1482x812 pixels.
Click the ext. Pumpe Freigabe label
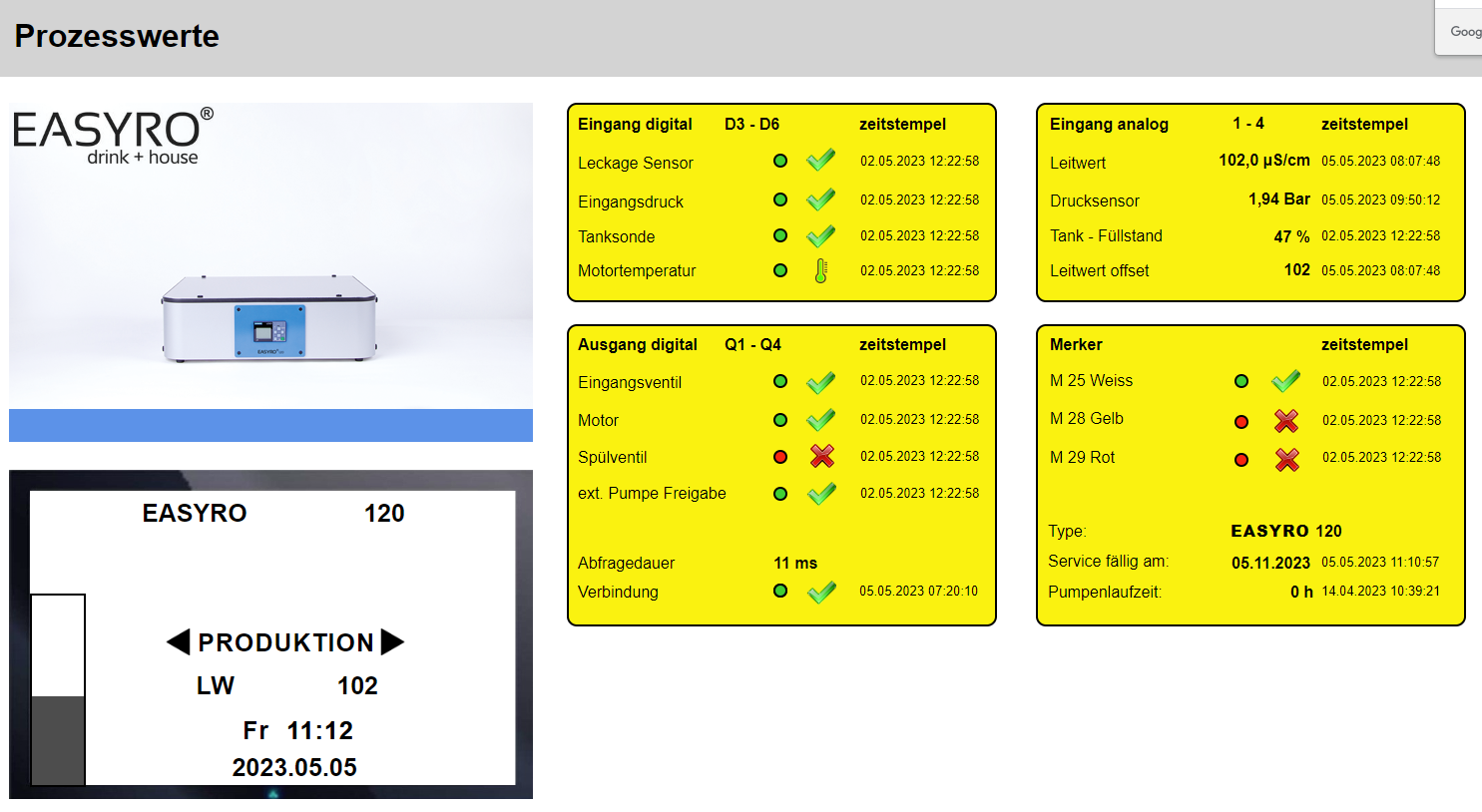point(652,493)
